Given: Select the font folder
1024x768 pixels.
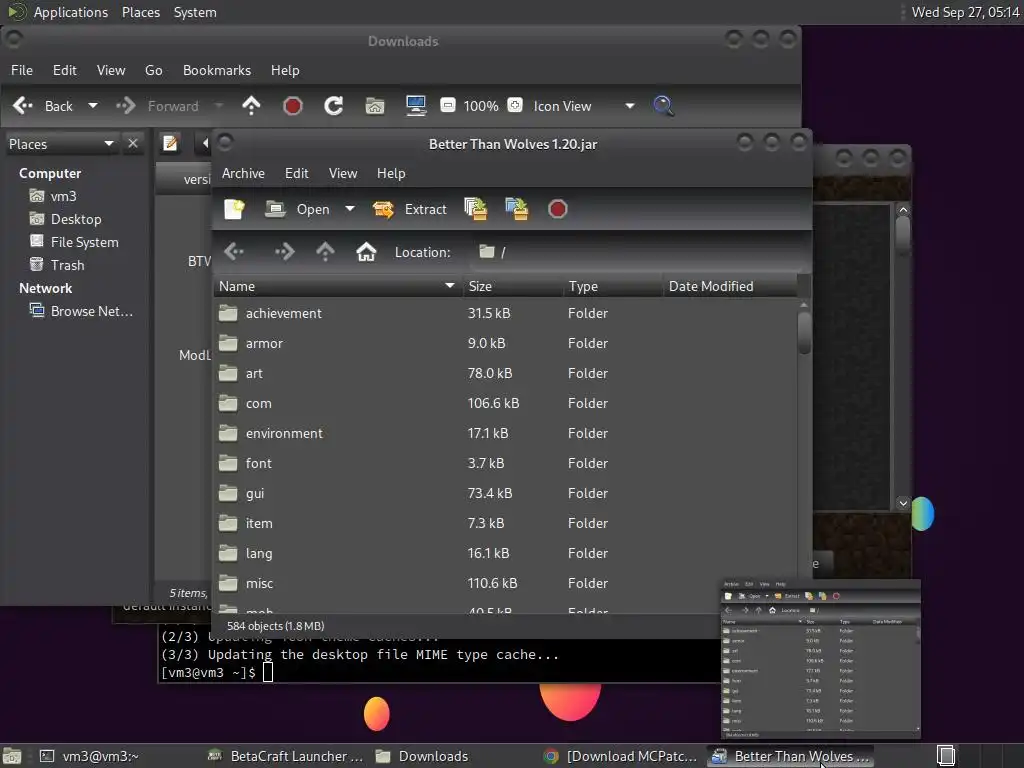Looking at the screenshot, I should [x=505, y=464].
